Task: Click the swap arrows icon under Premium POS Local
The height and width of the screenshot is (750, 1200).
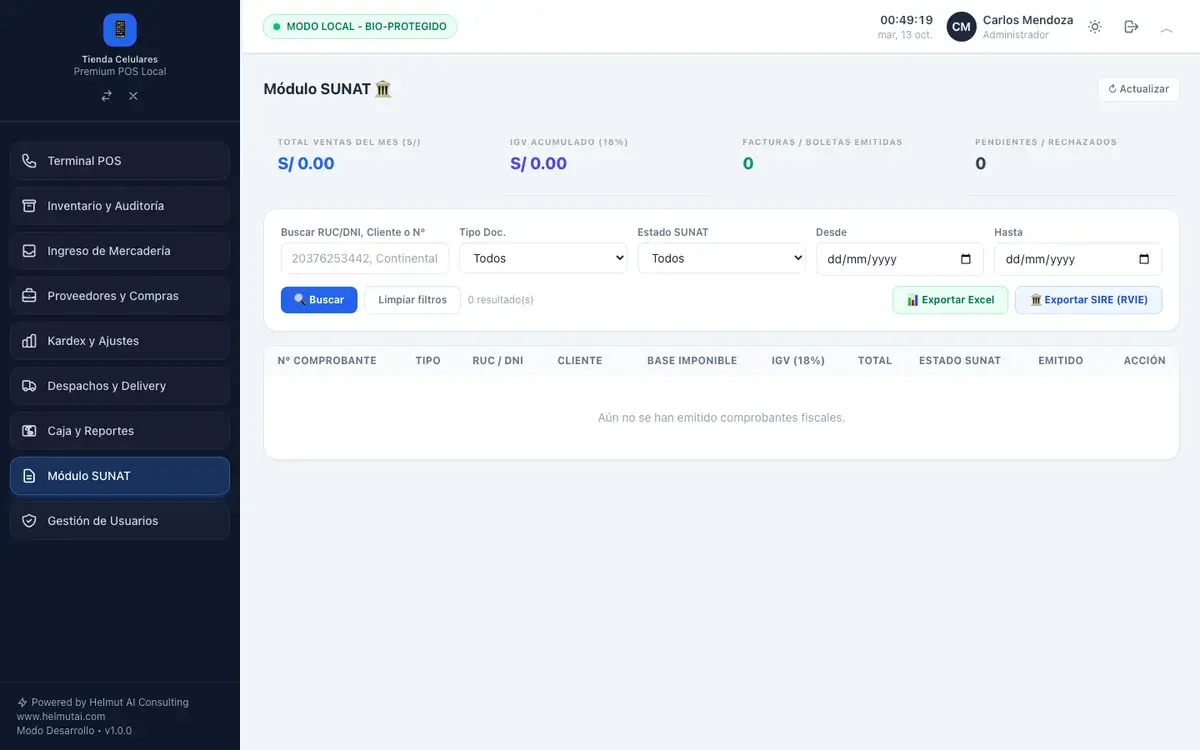Action: 107,96
